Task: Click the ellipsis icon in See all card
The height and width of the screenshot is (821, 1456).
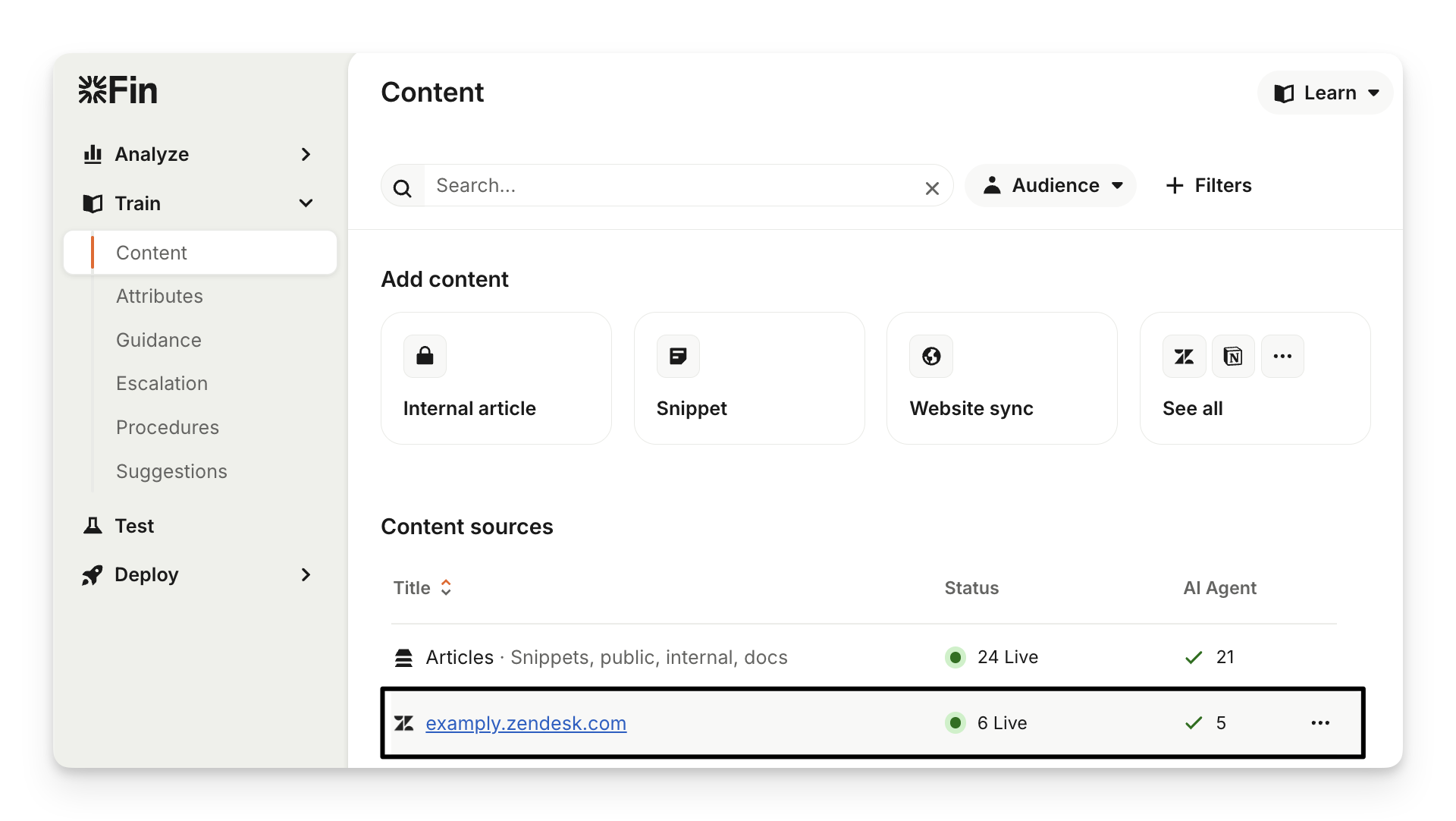Action: click(1282, 356)
